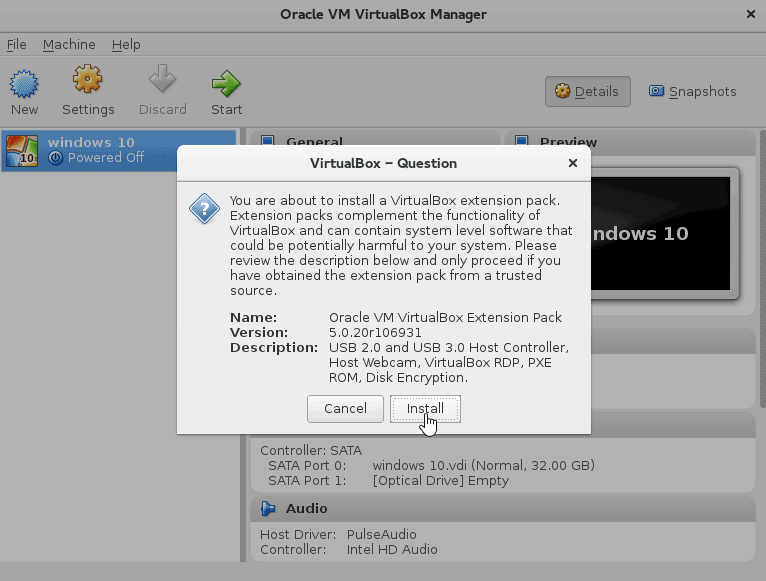Start the VM with green arrow icon
Viewport: 766px width, 581px height.
coord(226,83)
